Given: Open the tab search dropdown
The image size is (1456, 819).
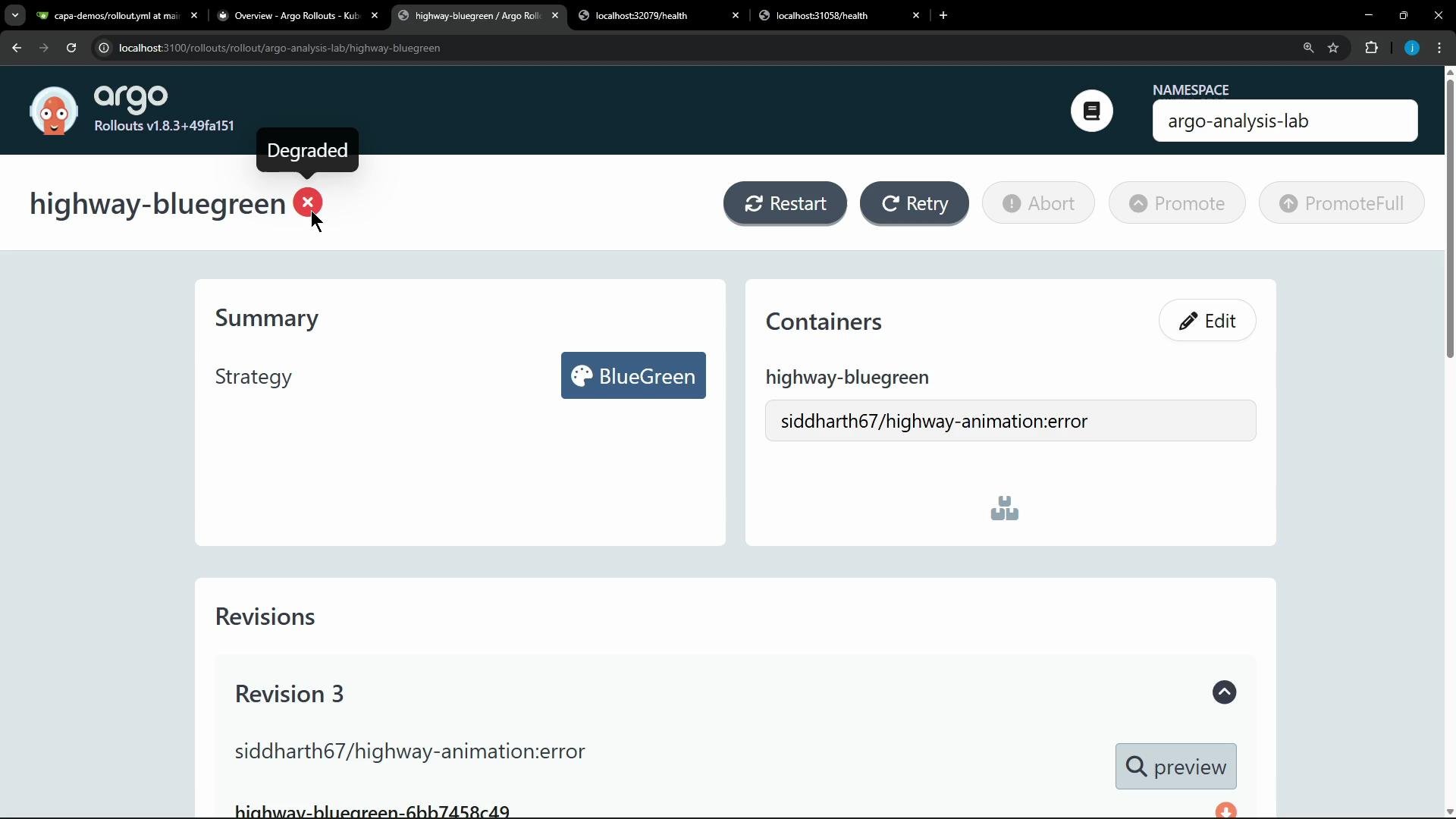Looking at the screenshot, I should [14, 15].
